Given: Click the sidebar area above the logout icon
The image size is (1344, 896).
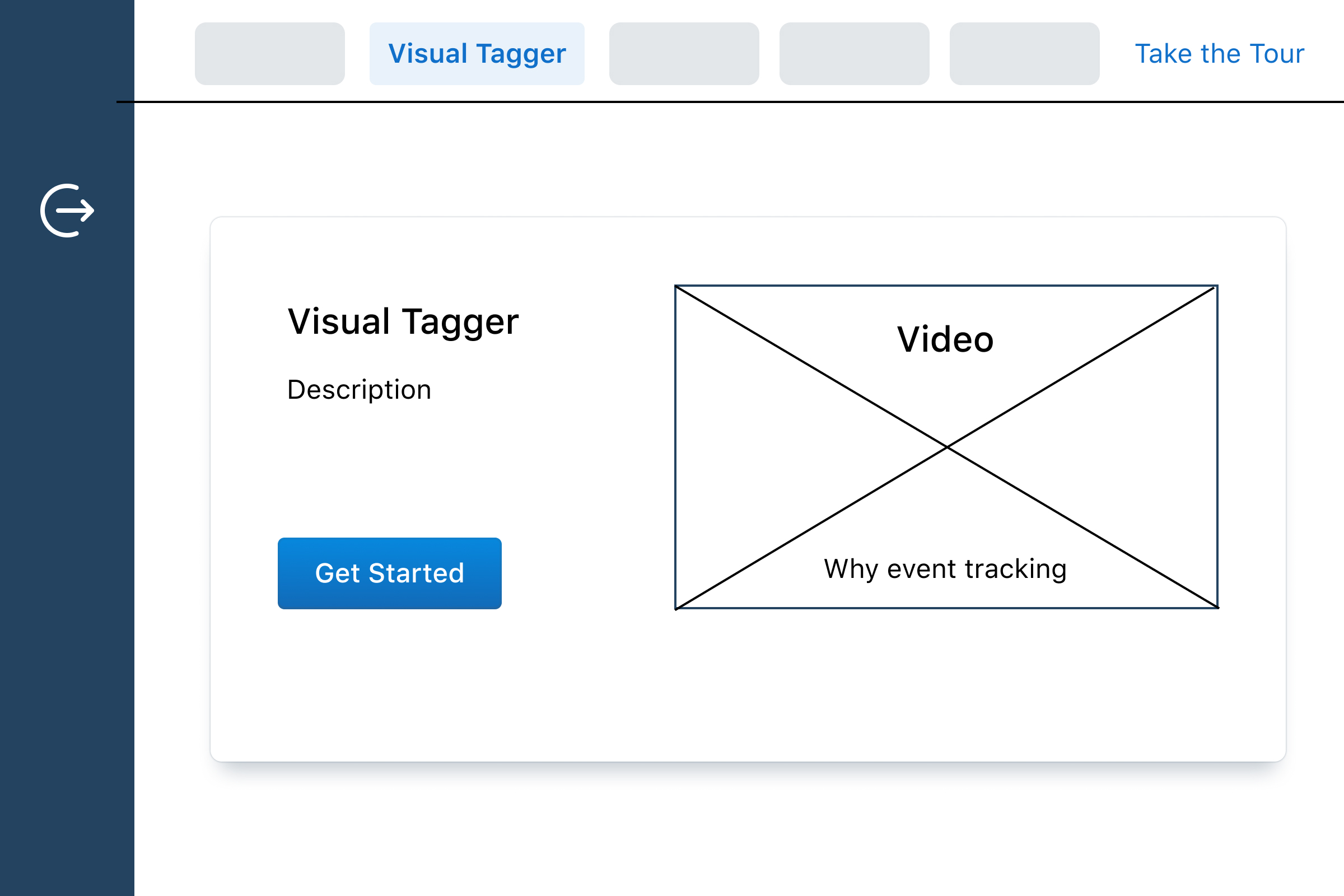Looking at the screenshot, I should 67,86.
